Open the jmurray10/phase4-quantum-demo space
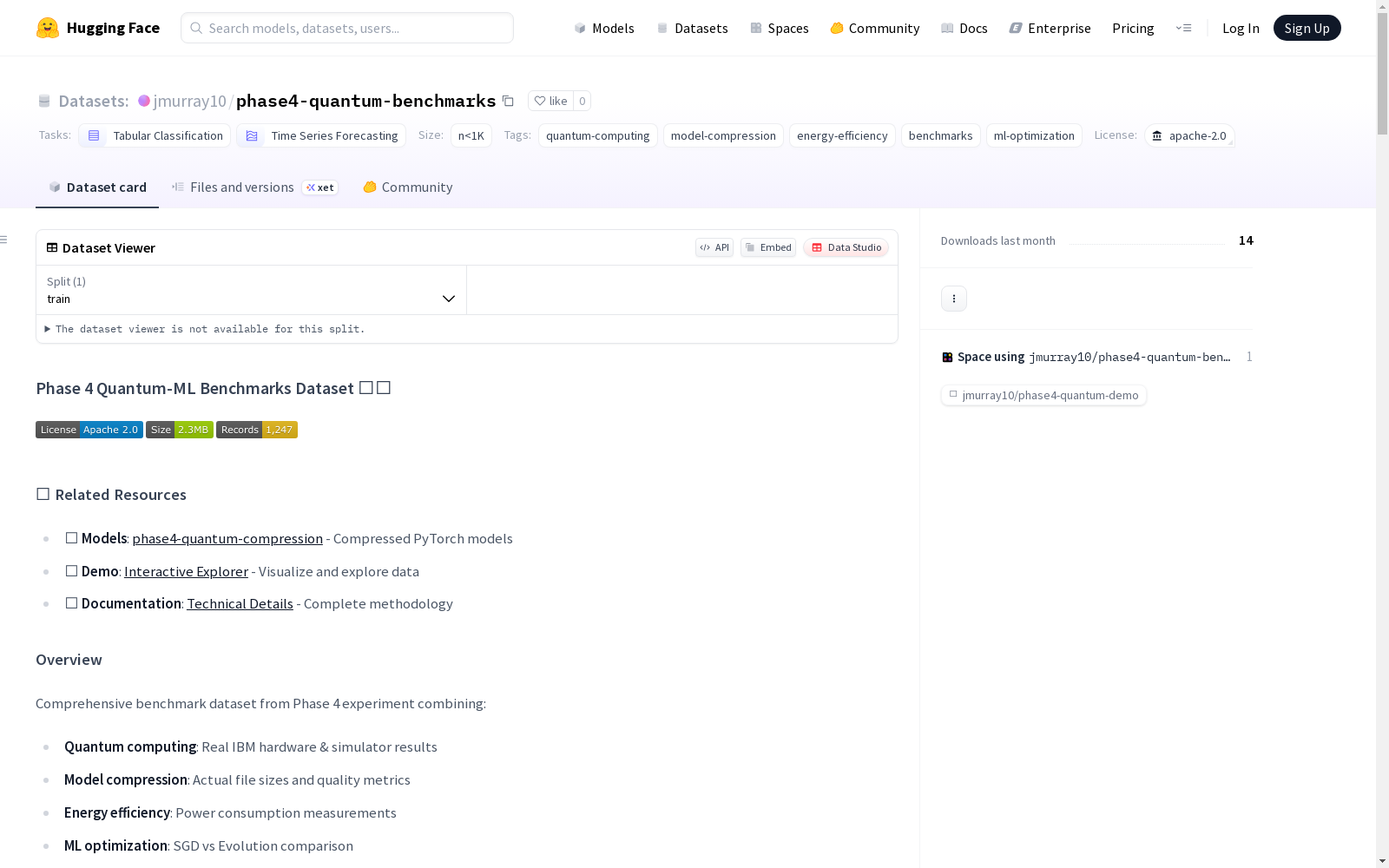The height and width of the screenshot is (868, 1389). coord(1043,395)
